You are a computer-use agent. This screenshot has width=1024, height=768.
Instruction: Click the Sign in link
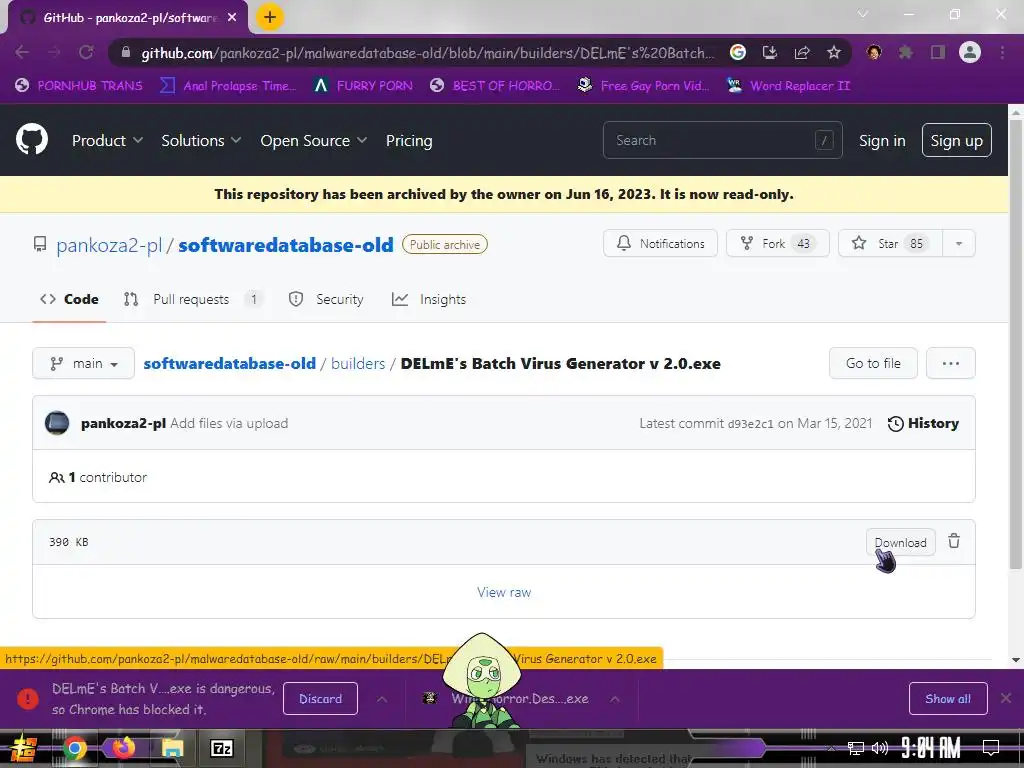pos(882,140)
